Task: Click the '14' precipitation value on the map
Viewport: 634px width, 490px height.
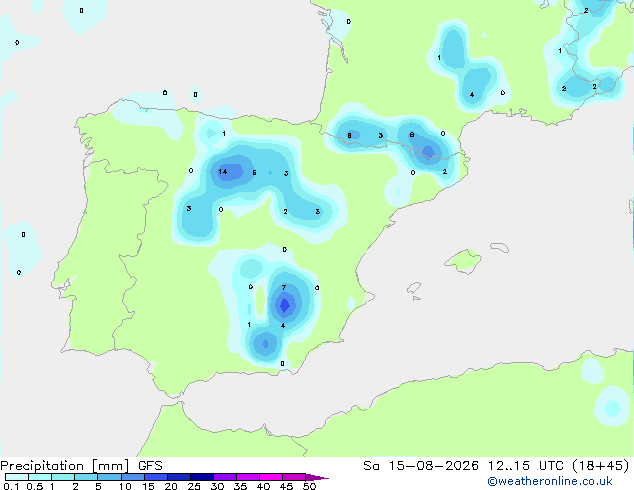Action: point(223,171)
